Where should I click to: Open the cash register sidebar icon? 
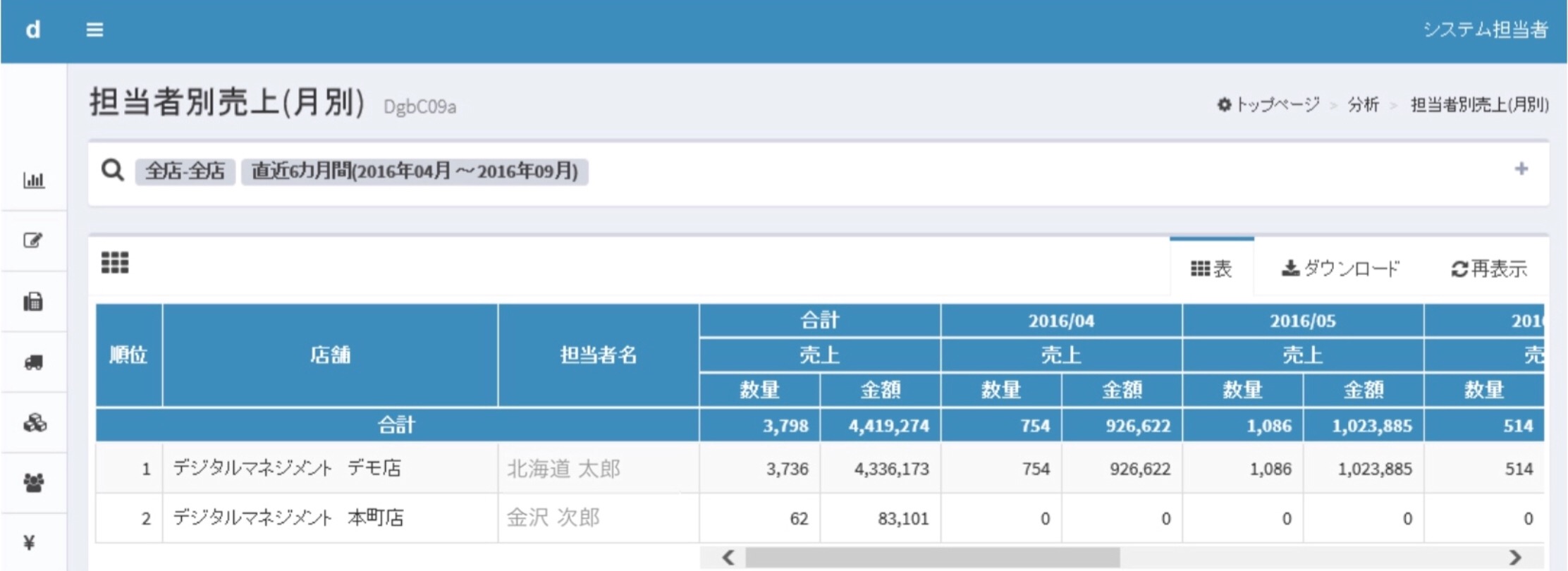[x=33, y=302]
